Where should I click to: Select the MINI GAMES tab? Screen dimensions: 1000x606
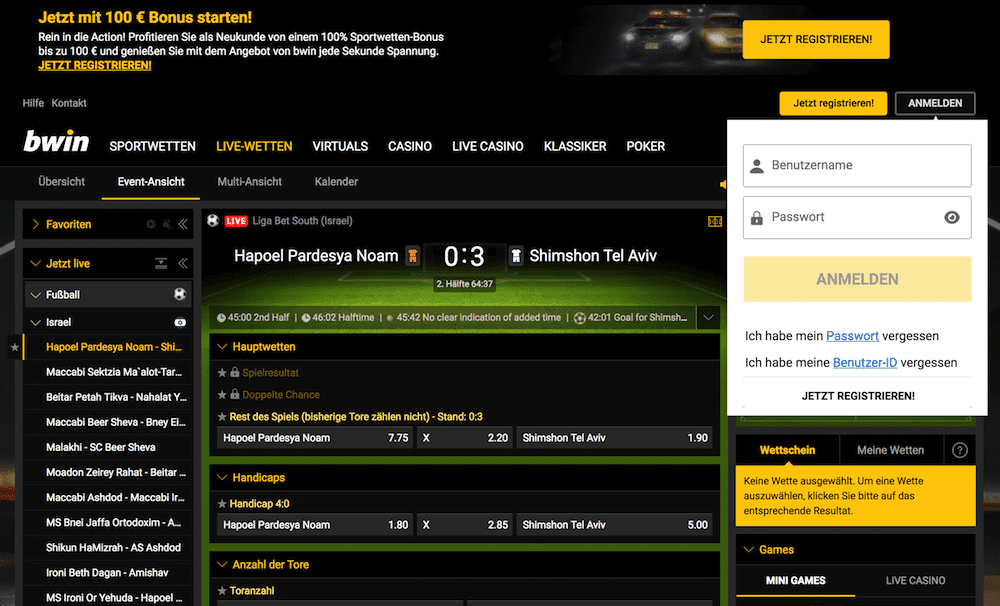pos(795,580)
